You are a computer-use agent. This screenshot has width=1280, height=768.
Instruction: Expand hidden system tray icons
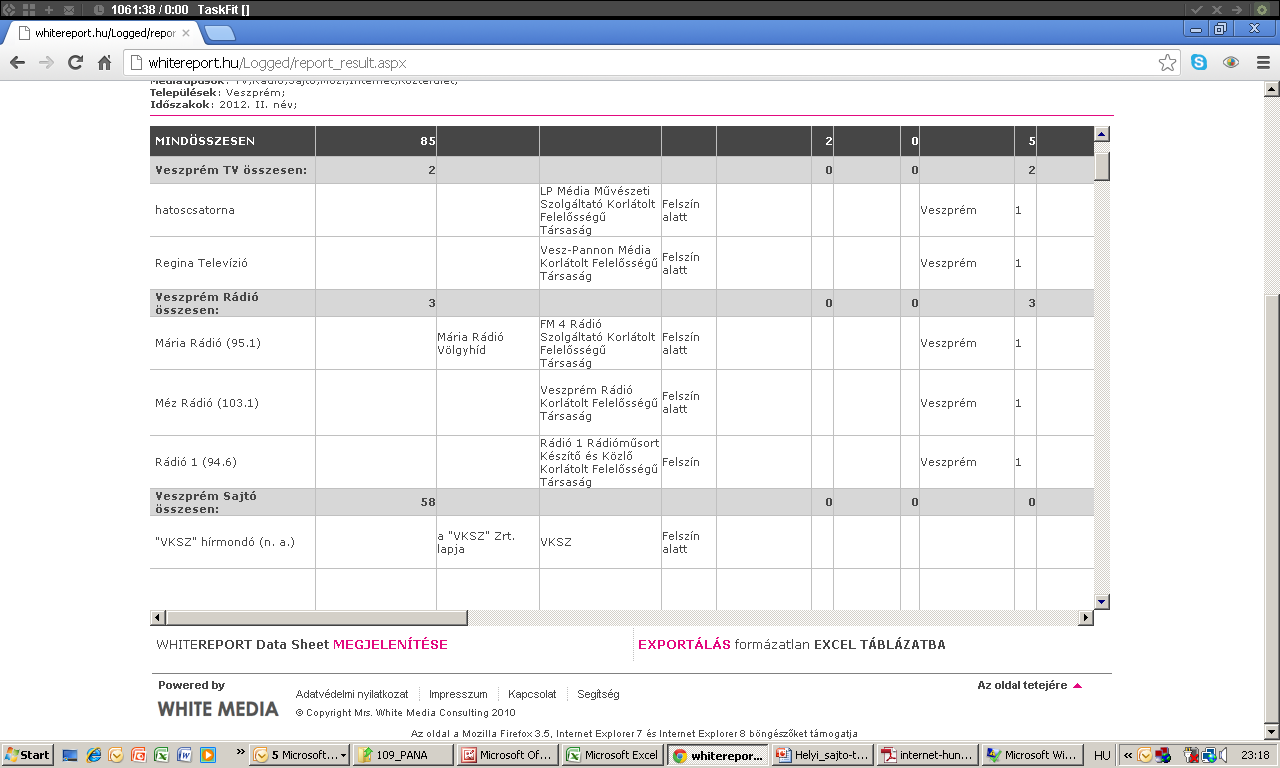tap(1128, 755)
